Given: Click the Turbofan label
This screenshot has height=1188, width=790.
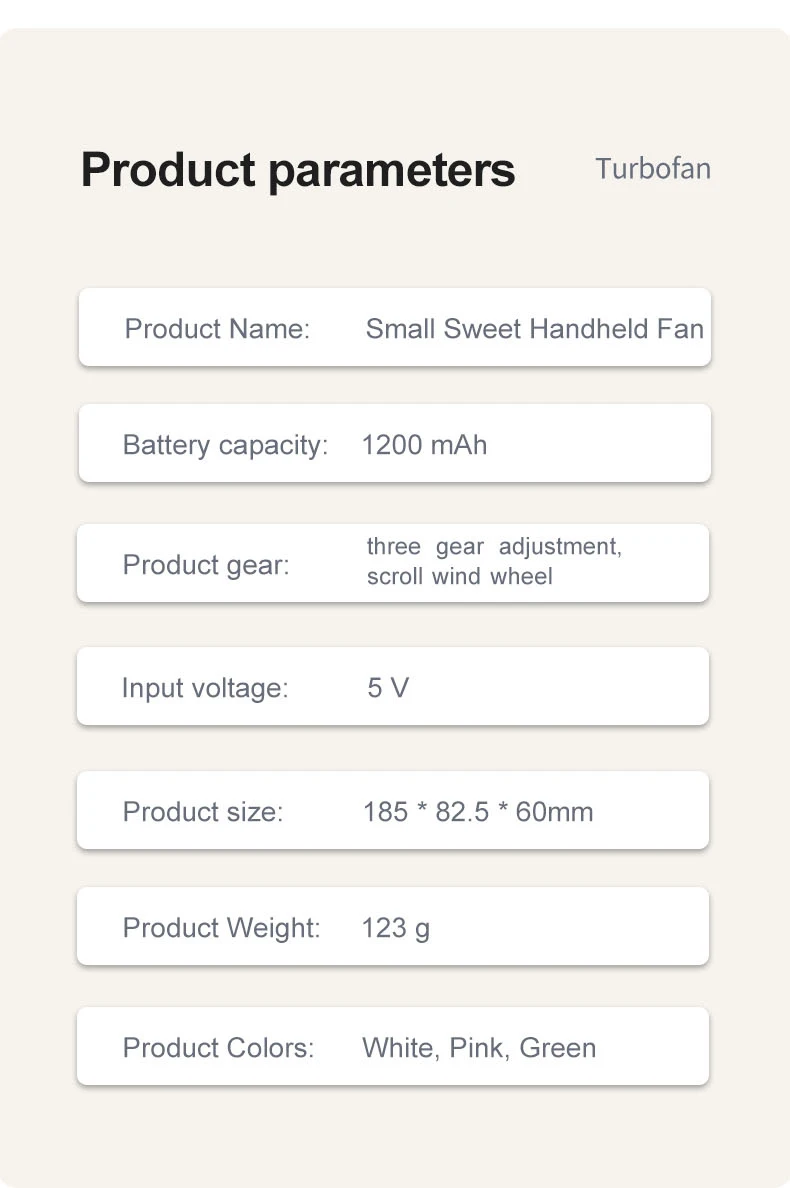Looking at the screenshot, I should 653,168.
